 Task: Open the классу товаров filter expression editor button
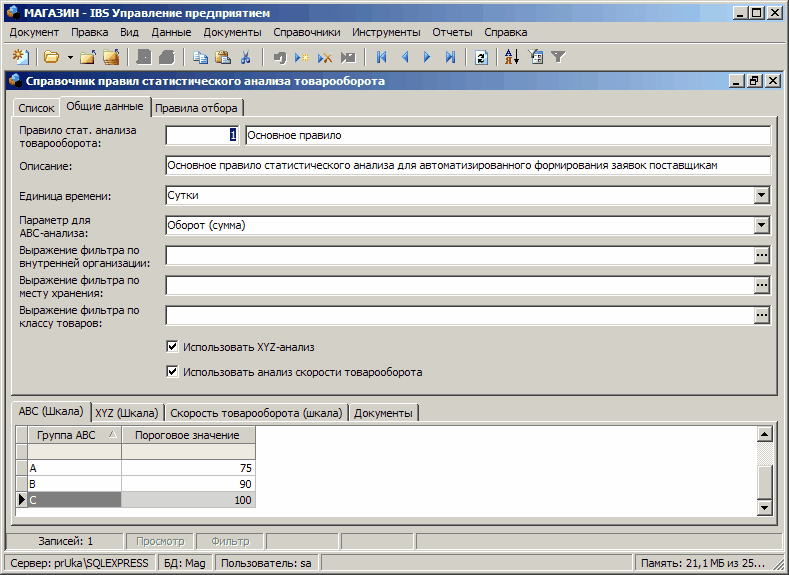click(x=762, y=316)
